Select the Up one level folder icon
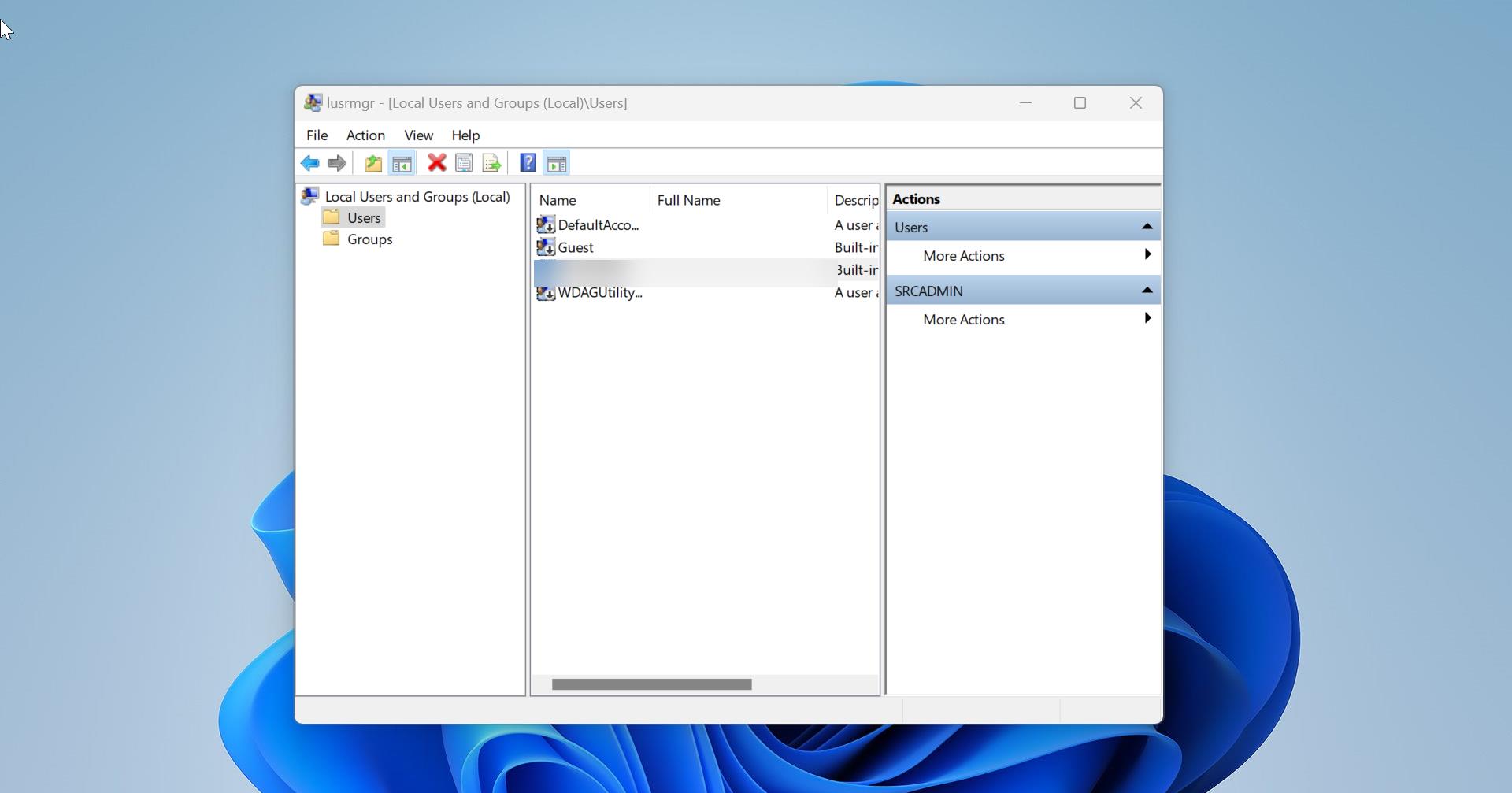This screenshot has height=793, width=1512. (372, 163)
